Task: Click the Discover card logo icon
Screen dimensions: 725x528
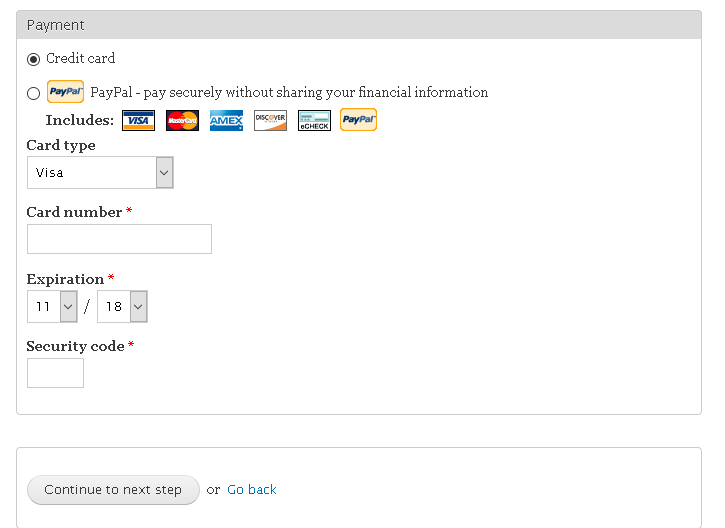Action: (x=270, y=121)
